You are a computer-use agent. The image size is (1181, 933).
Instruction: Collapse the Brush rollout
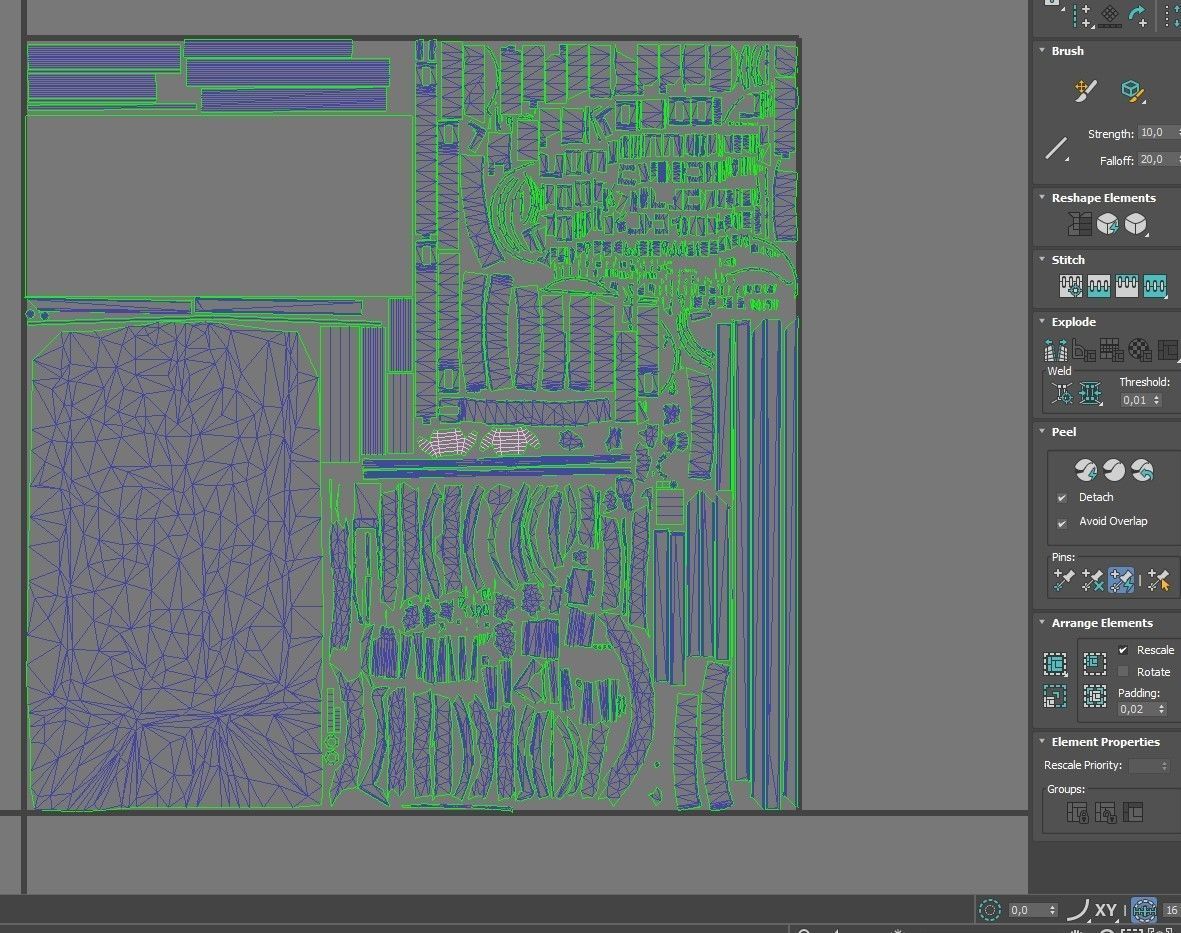1042,50
